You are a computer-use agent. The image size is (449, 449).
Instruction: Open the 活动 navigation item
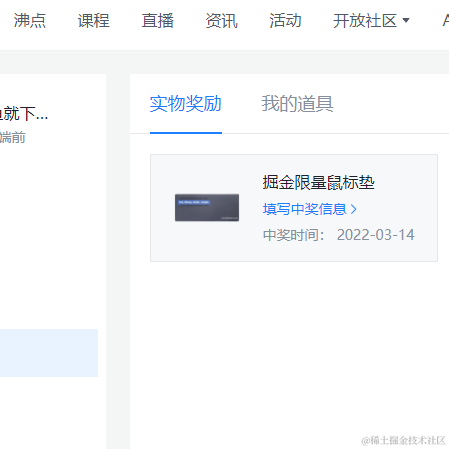click(286, 21)
